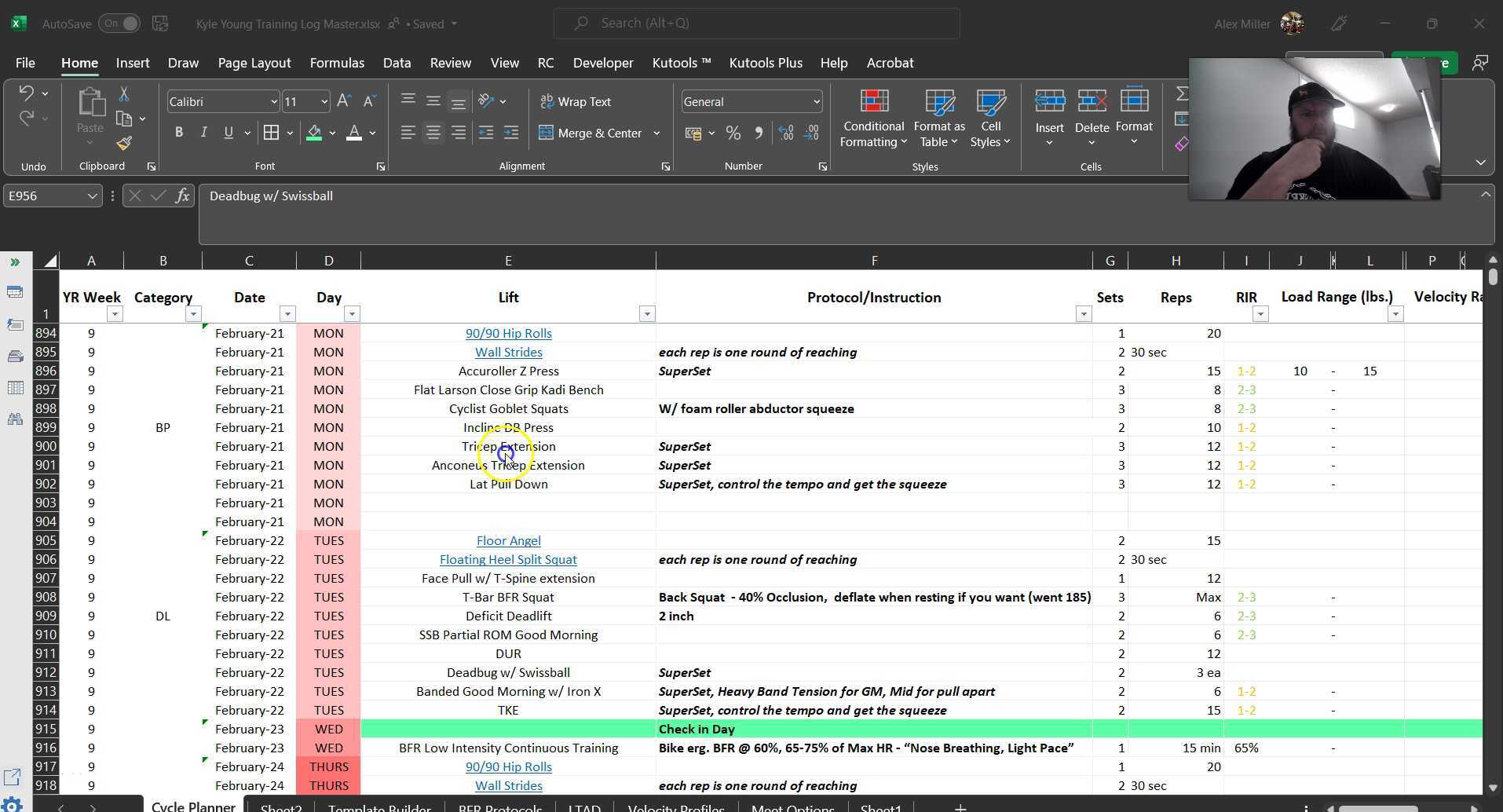The width and height of the screenshot is (1503, 812).
Task: Open the Floating Heel Split Squat link
Action: 508,559
